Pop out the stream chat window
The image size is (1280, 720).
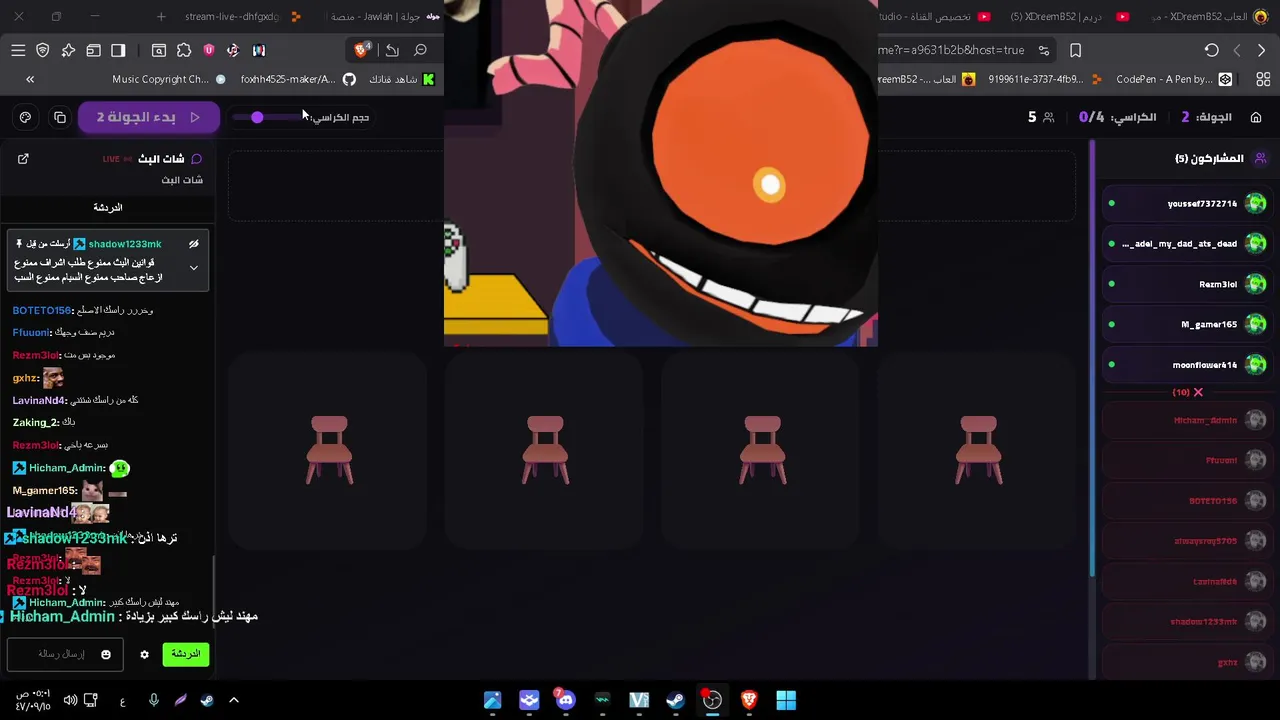coord(23,159)
